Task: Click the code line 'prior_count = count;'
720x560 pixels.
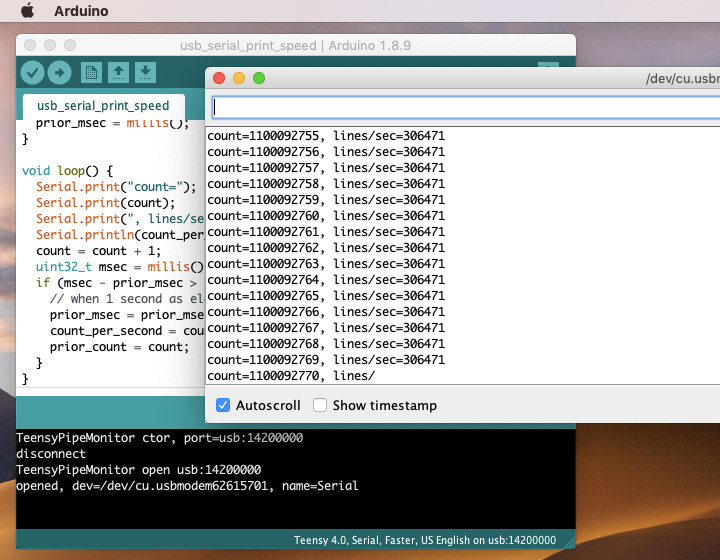Action: point(119,347)
